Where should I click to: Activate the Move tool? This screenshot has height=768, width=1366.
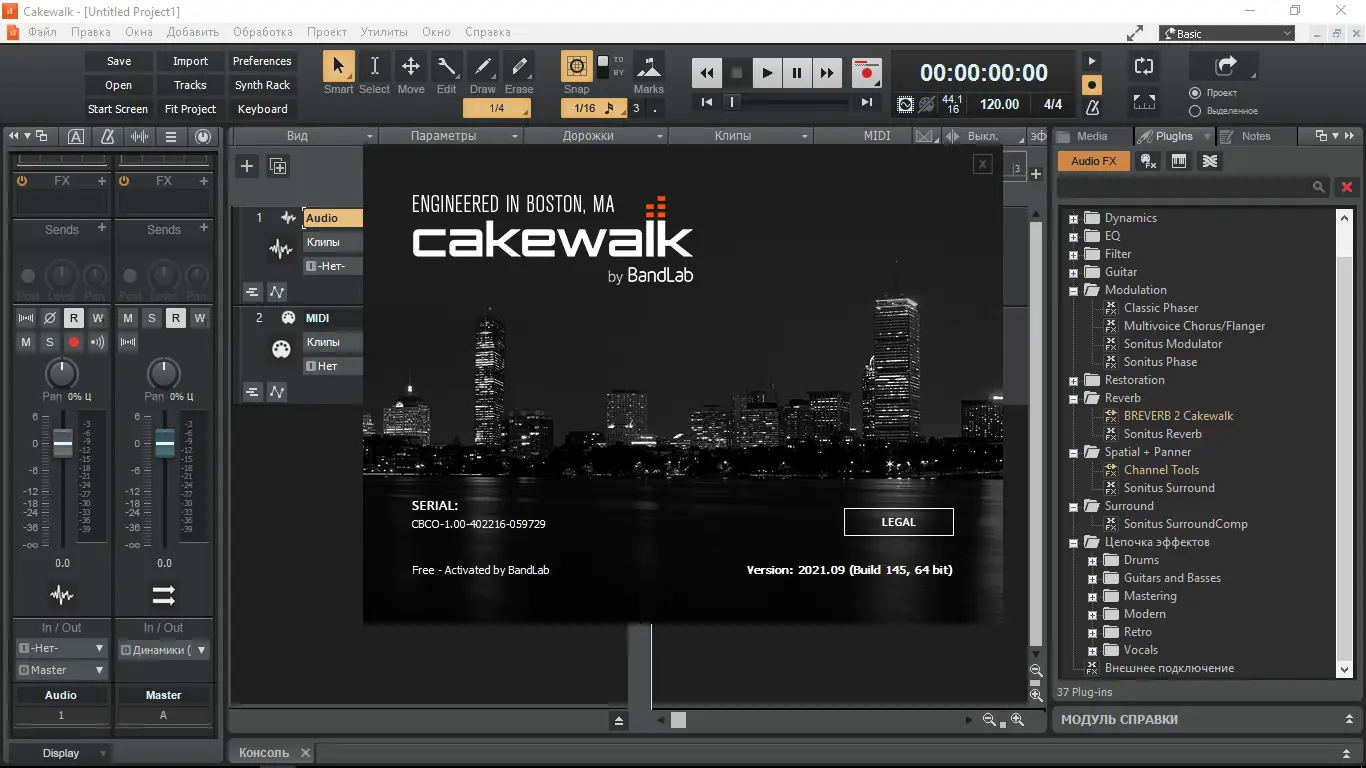(x=410, y=66)
